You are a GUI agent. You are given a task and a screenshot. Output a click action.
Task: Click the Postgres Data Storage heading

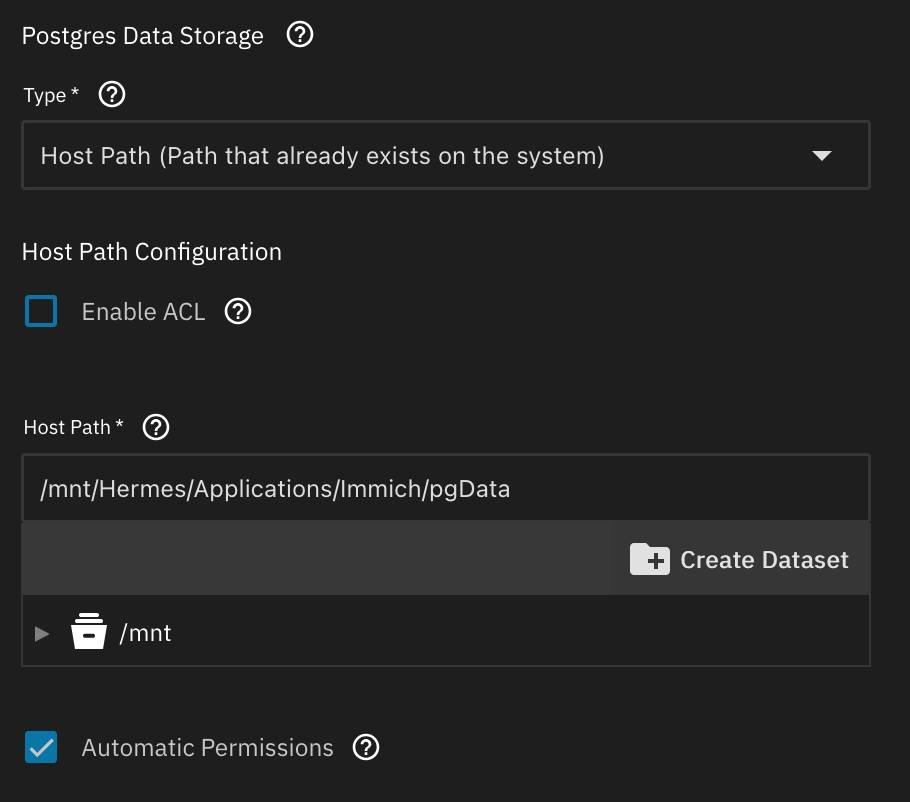pos(143,37)
